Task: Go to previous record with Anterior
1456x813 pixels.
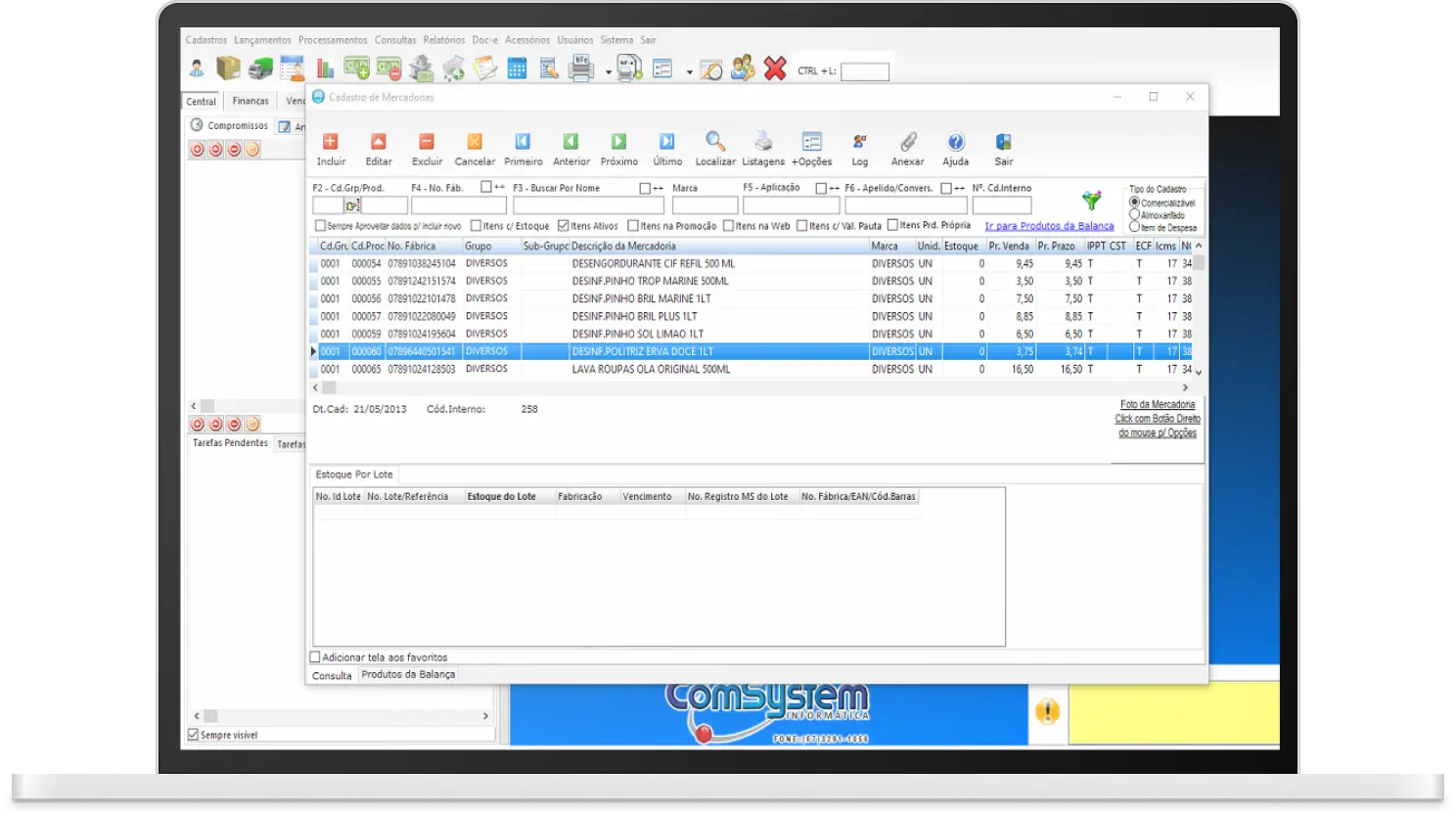Action: point(570,142)
